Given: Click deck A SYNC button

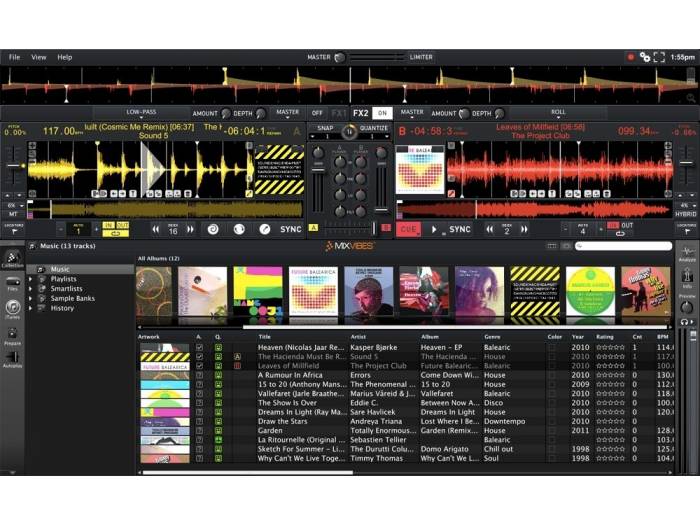Looking at the screenshot, I should (x=291, y=229).
